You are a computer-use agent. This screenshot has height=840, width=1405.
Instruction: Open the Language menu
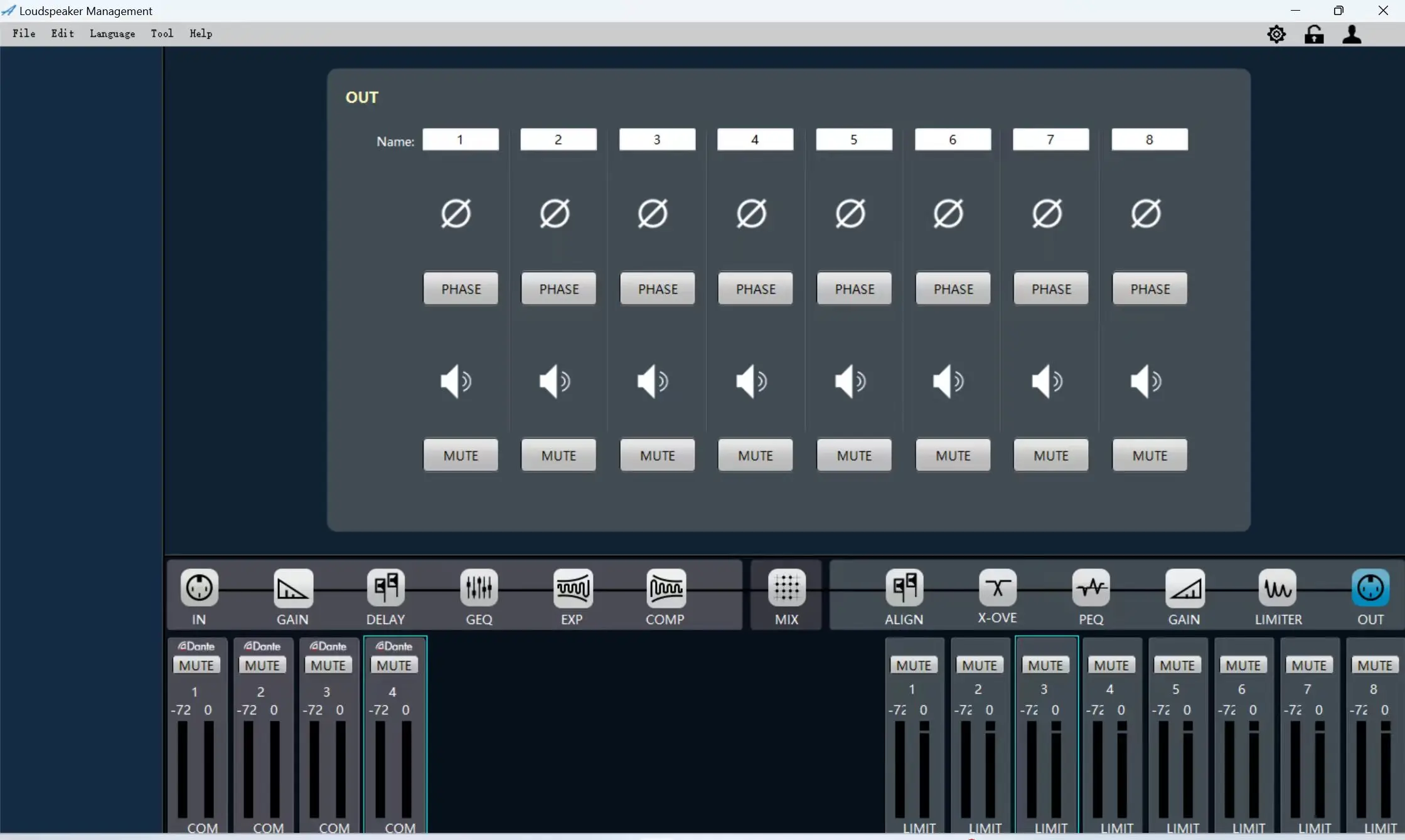point(112,33)
